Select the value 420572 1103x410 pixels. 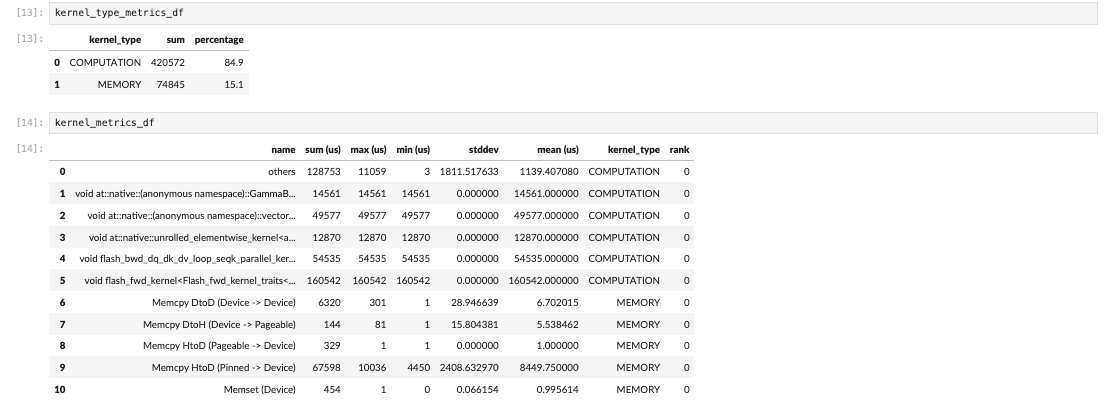coord(167,63)
